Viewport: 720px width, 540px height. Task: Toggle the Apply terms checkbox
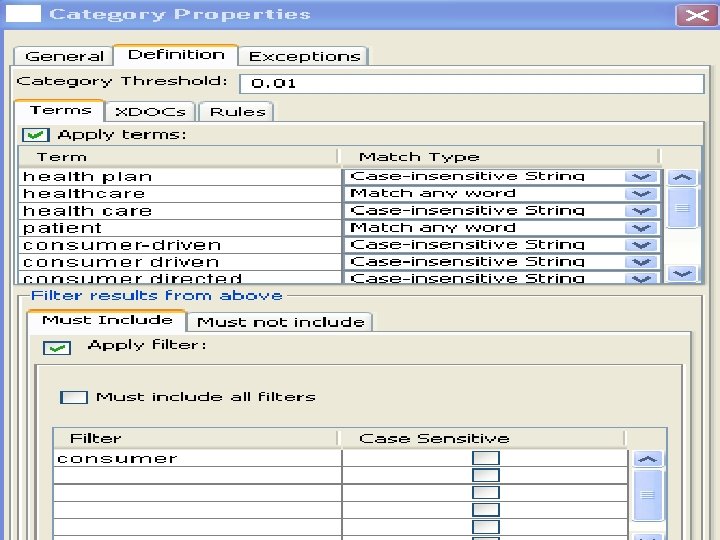pyautogui.click(x=36, y=135)
